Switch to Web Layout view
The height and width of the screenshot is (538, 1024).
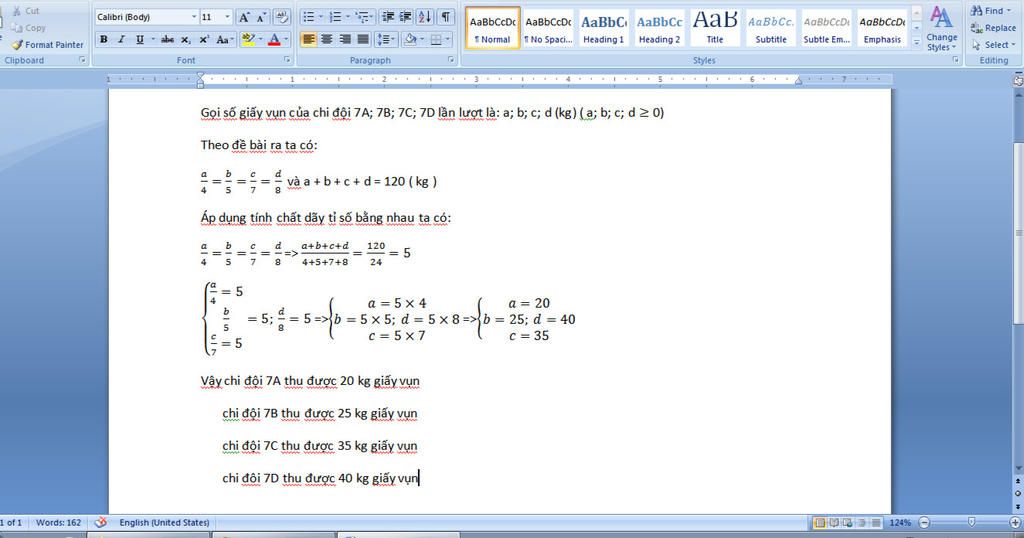click(x=848, y=522)
